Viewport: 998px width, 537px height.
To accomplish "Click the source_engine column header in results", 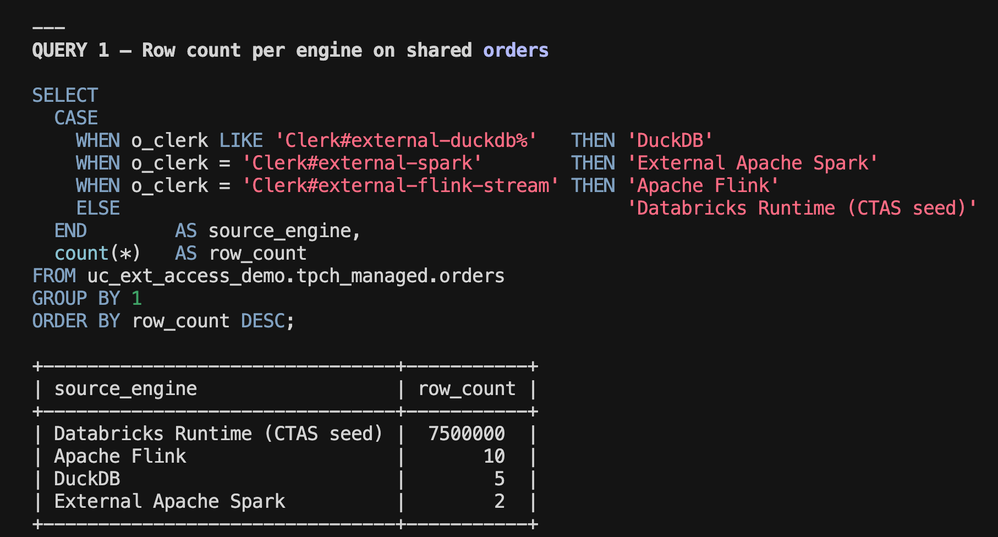I will (x=125, y=389).
